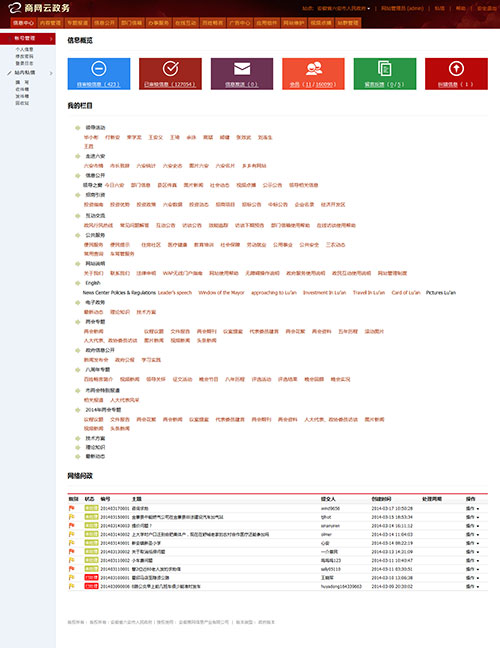Open the approaching to Lu'an link

(274, 293)
